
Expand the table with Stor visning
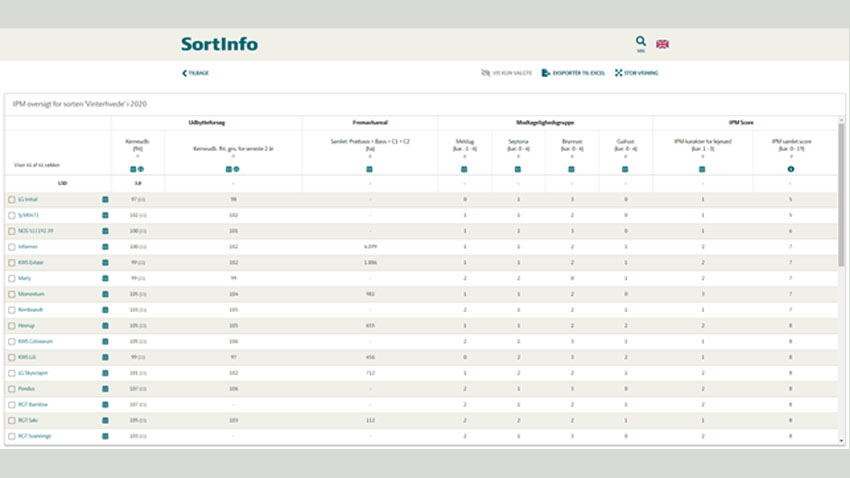636,73
